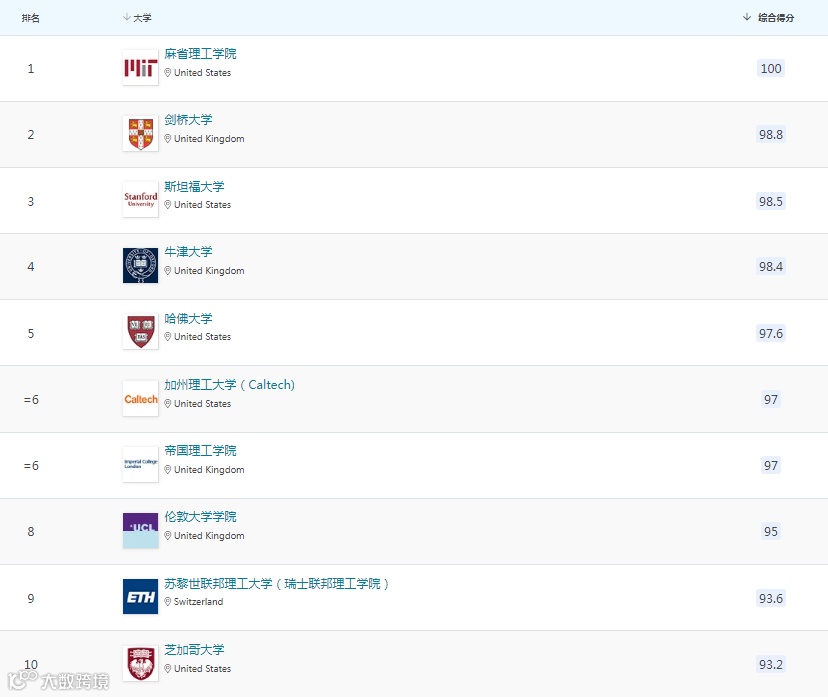Click United States under 斯坦福大学
828x697 pixels.
click(x=202, y=205)
